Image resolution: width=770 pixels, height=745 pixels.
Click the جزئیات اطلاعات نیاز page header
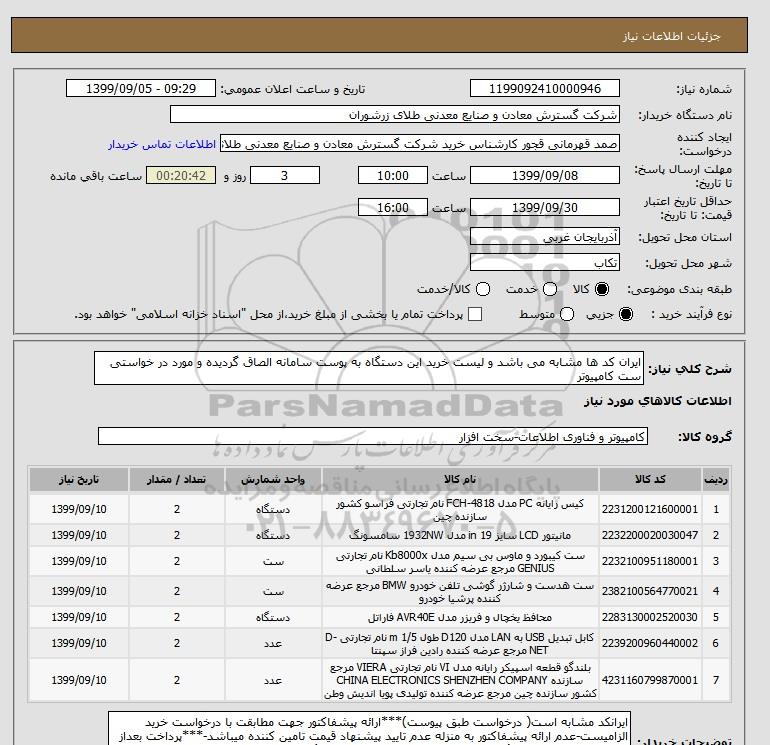[671, 36]
